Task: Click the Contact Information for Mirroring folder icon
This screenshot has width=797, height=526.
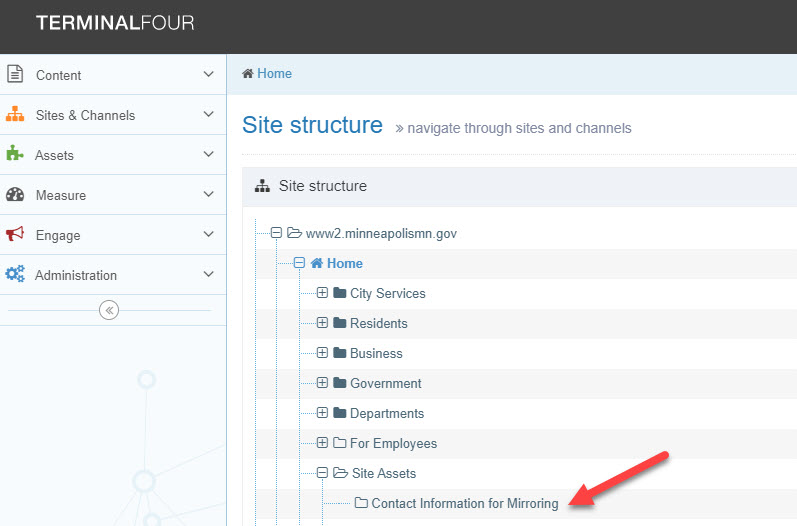Action: (361, 503)
